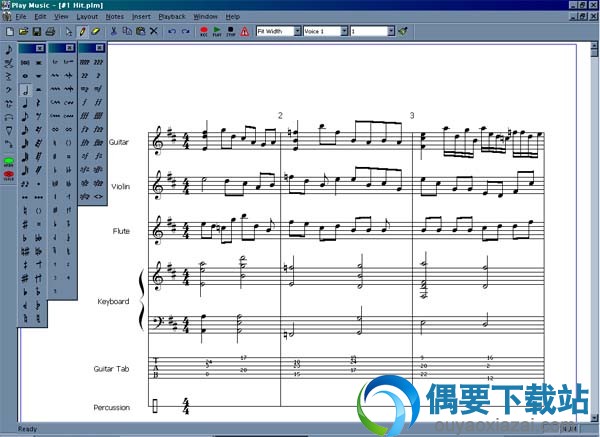
Task: Open the Fit Width zoom dropdown
Action: tap(298, 31)
